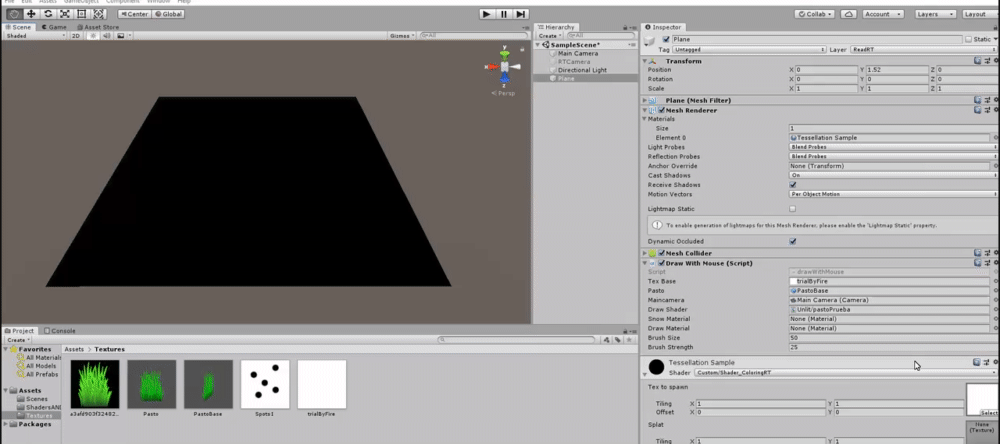Start Play mode with the Play button
Viewport: 1000px width, 444px height.
487,14
